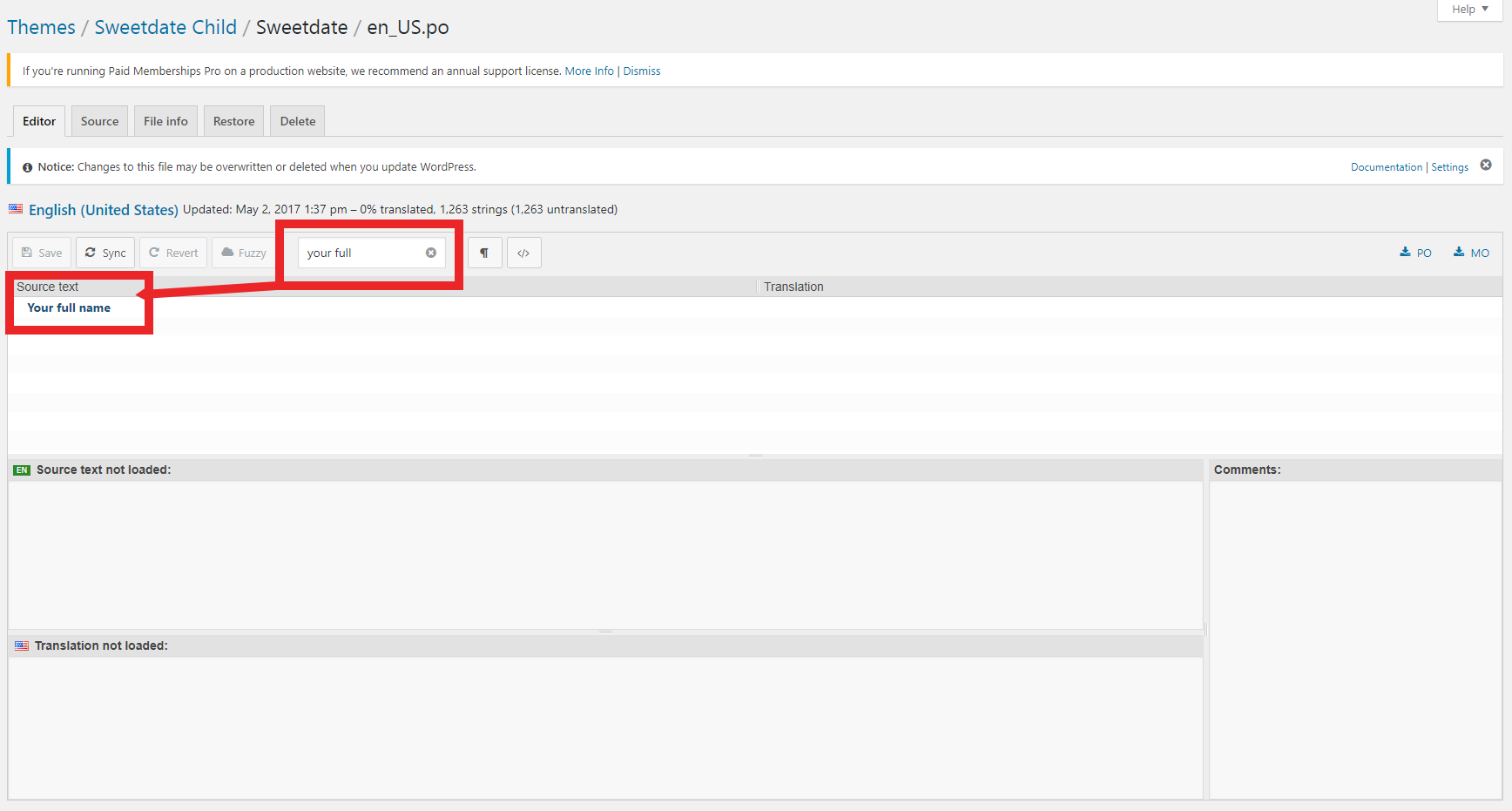Clear the search filter text

click(430, 253)
